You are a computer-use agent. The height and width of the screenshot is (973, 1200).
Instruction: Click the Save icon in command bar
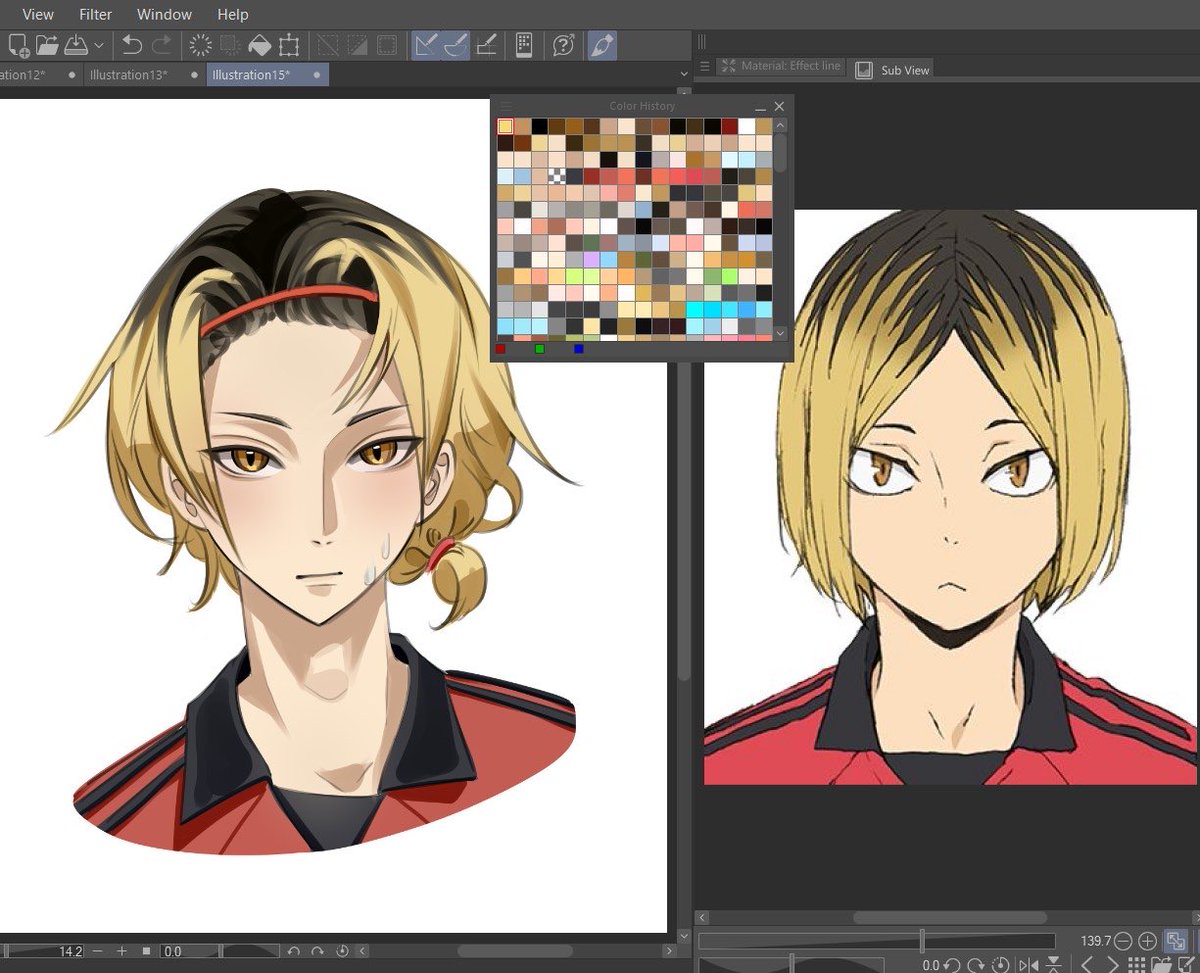76,45
